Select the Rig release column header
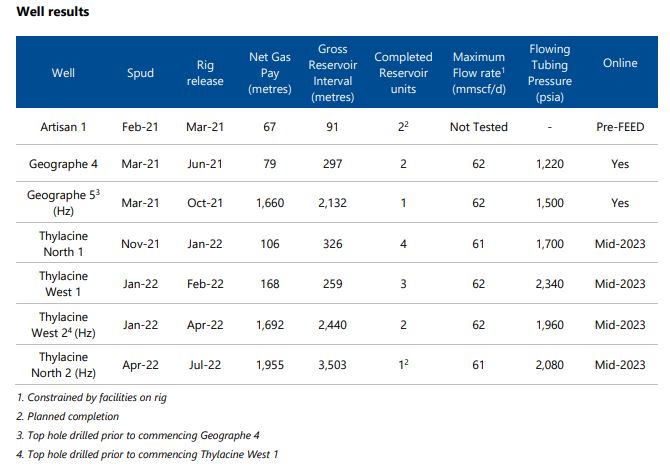This screenshot has width=670, height=468. [x=205, y=73]
